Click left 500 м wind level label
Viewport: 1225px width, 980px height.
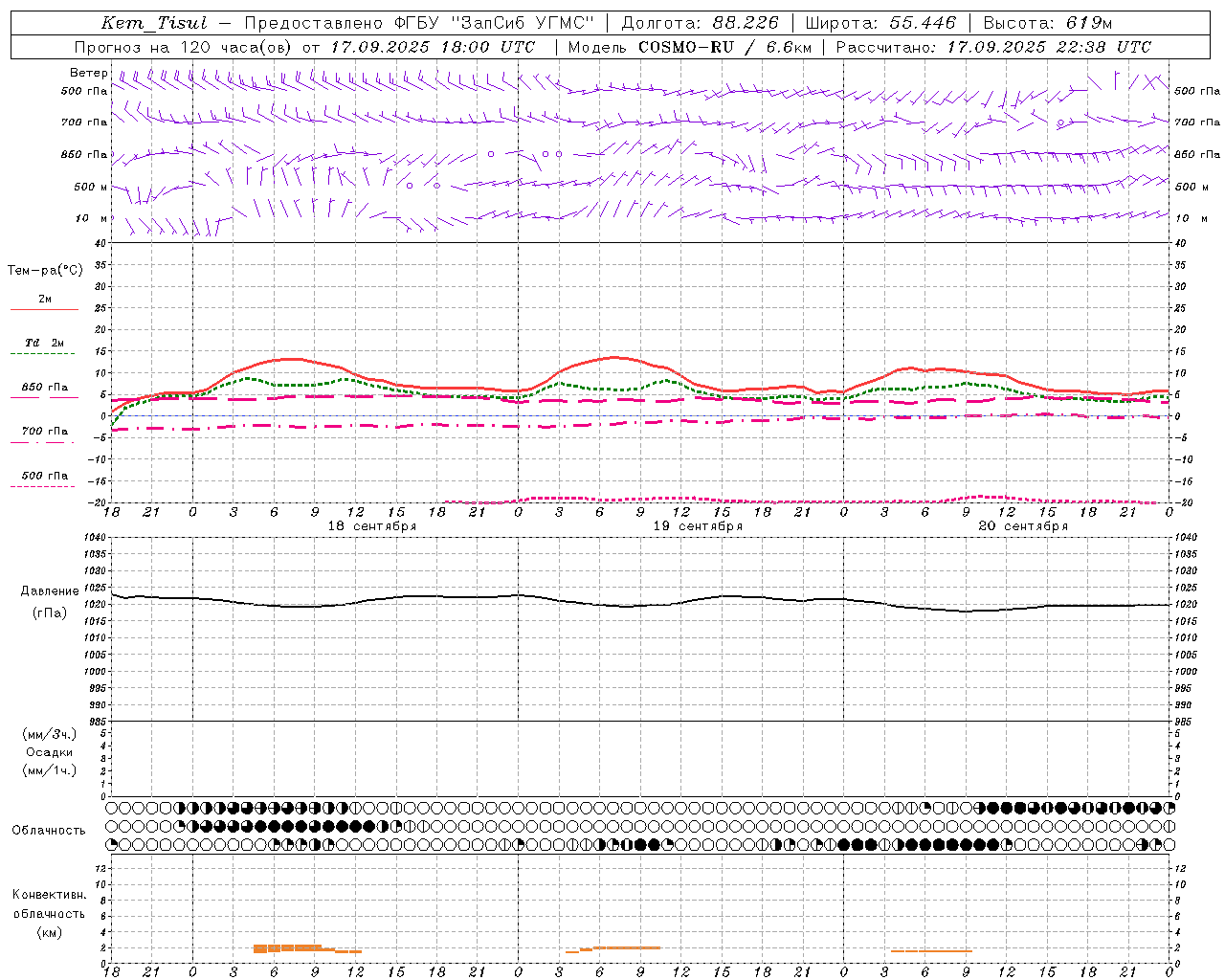pyautogui.click(x=91, y=187)
